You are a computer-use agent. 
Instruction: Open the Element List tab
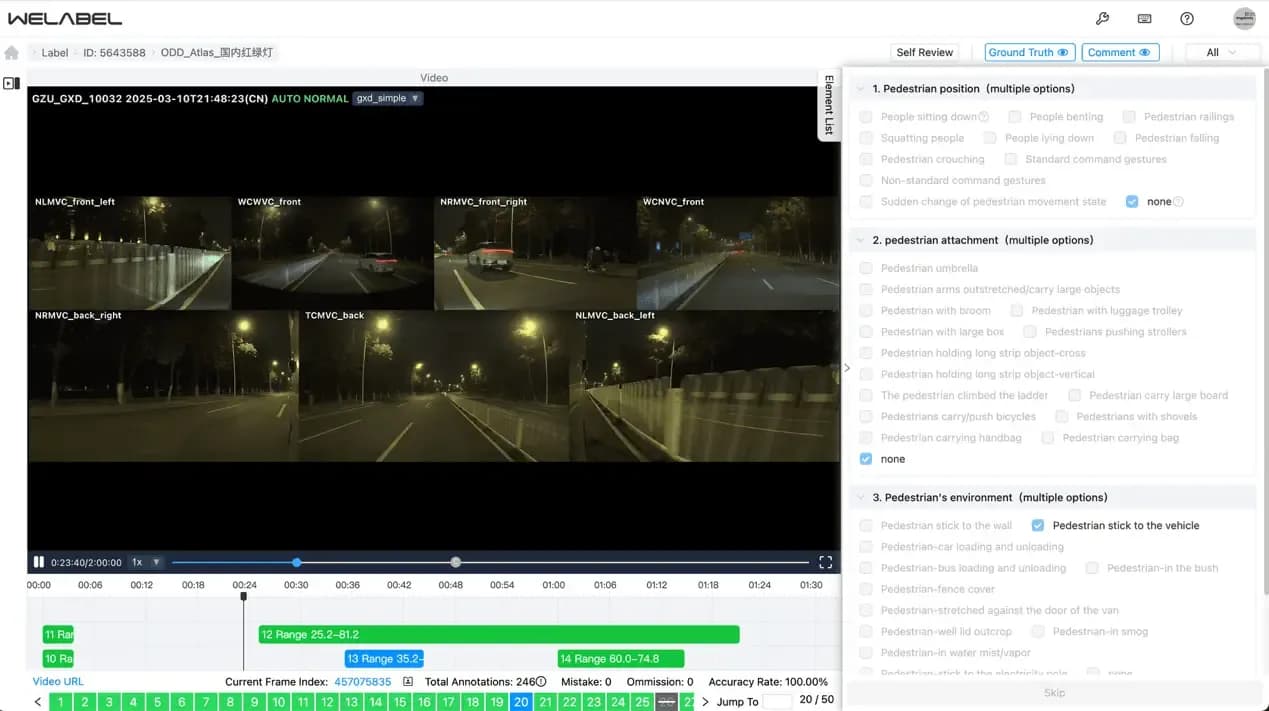(829, 105)
